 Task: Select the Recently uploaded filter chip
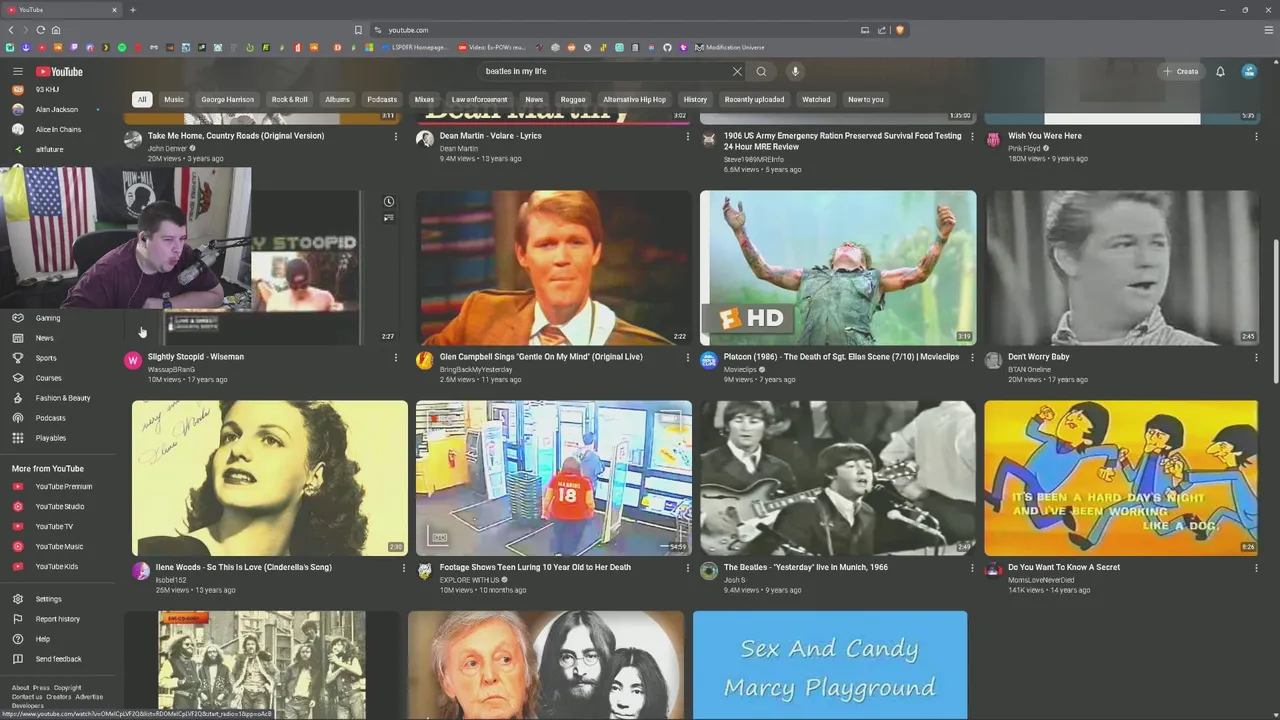(x=754, y=99)
